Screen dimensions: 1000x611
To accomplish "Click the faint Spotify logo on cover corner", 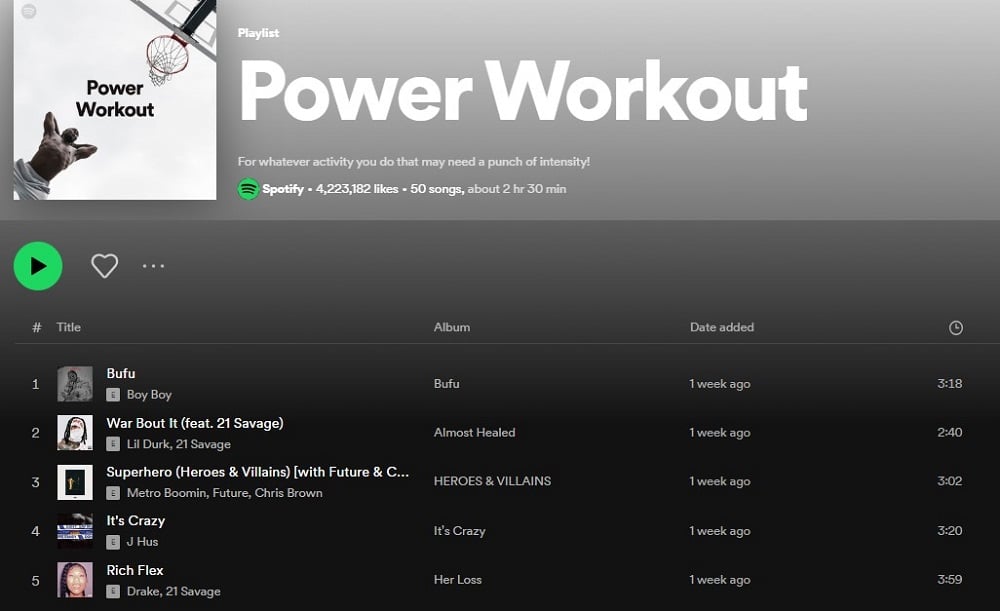I will (x=29, y=11).
